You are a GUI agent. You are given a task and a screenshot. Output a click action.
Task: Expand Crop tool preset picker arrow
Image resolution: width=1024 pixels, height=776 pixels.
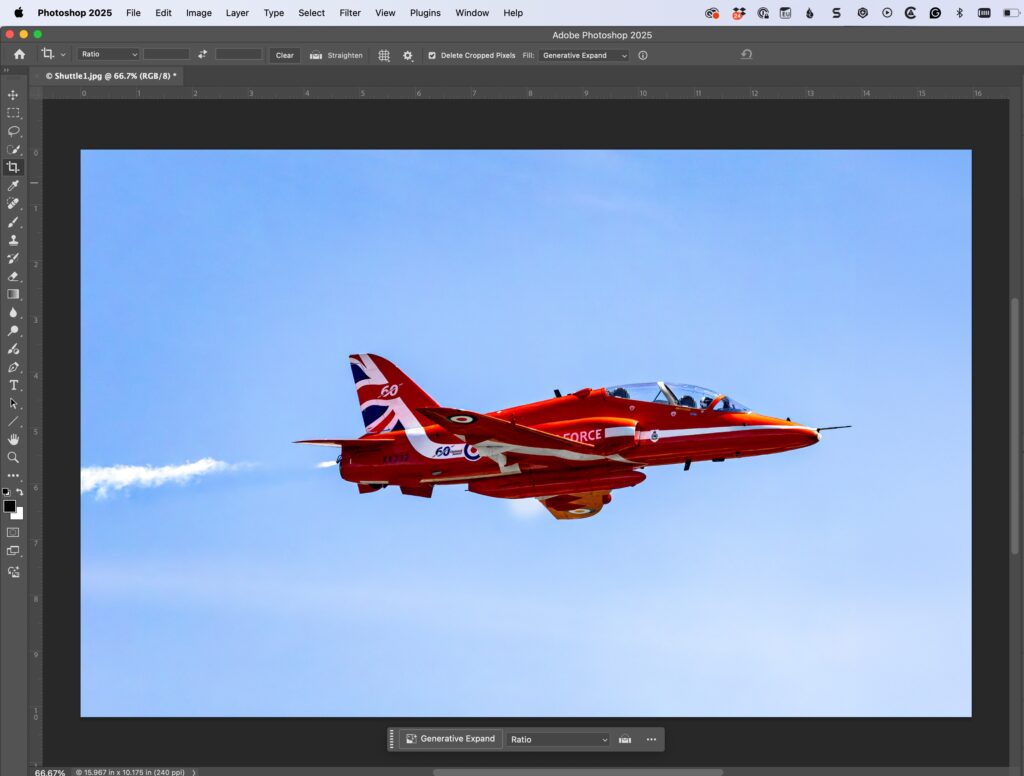click(x=63, y=56)
